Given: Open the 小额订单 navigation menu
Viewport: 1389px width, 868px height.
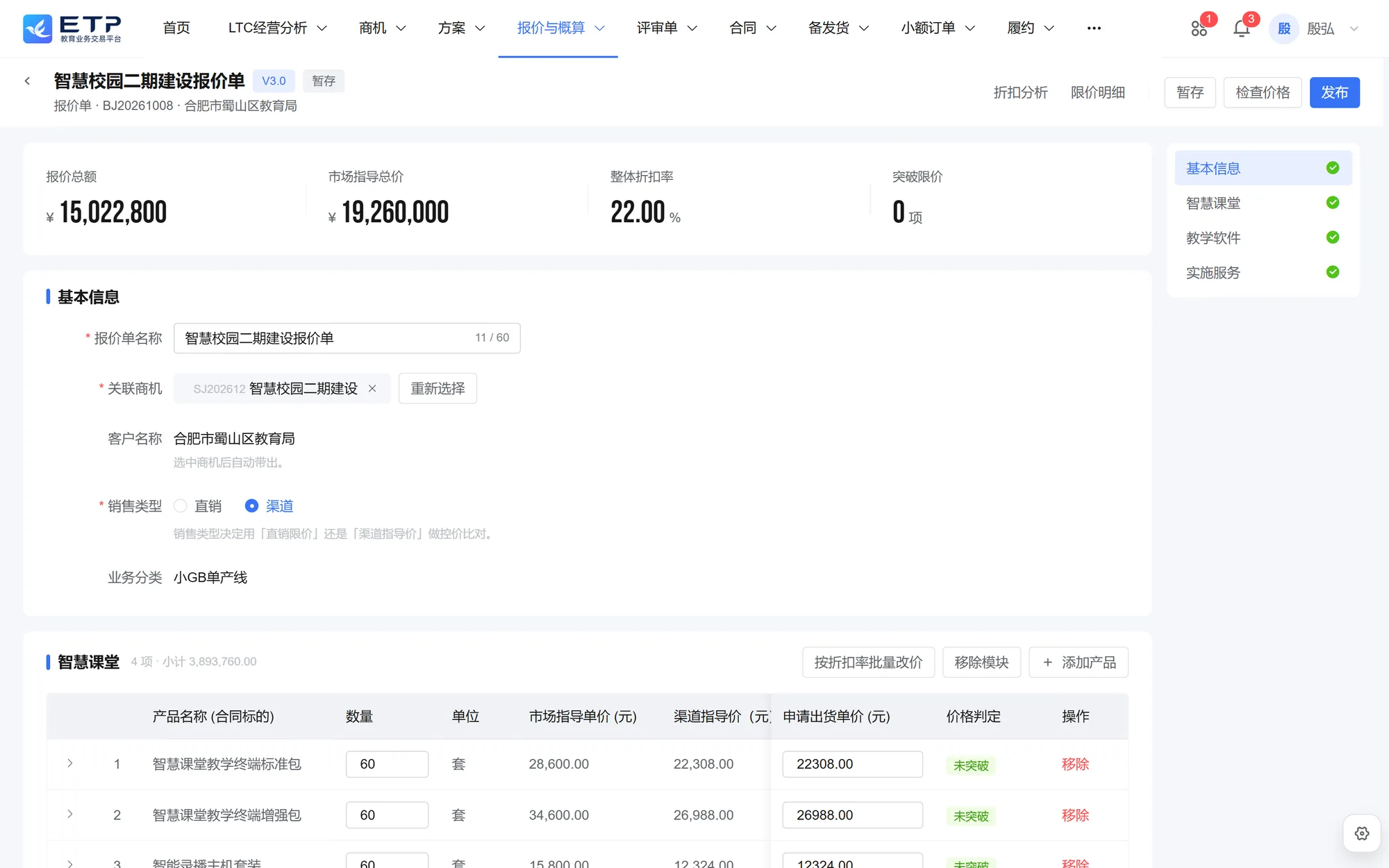Looking at the screenshot, I should coord(938,28).
